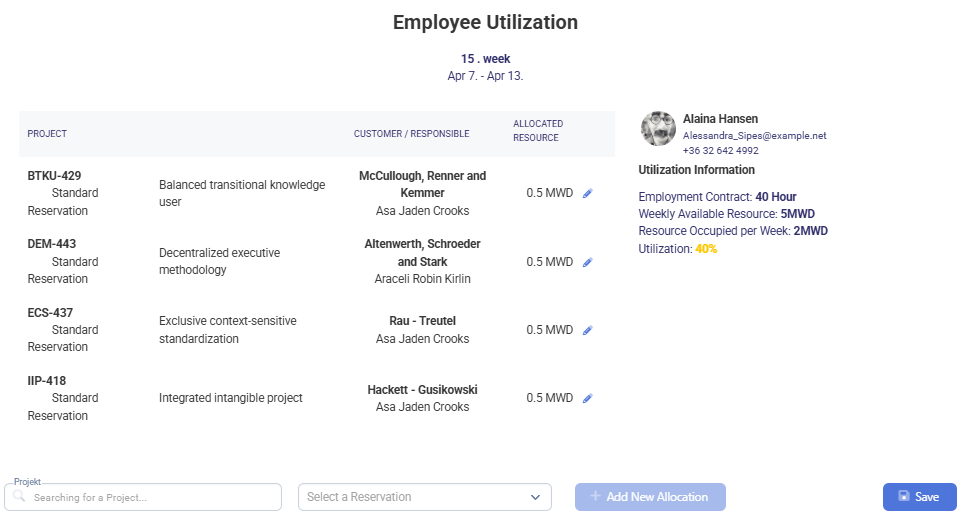Click the Alessandra_Sipes@example.net email link

click(x=754, y=135)
